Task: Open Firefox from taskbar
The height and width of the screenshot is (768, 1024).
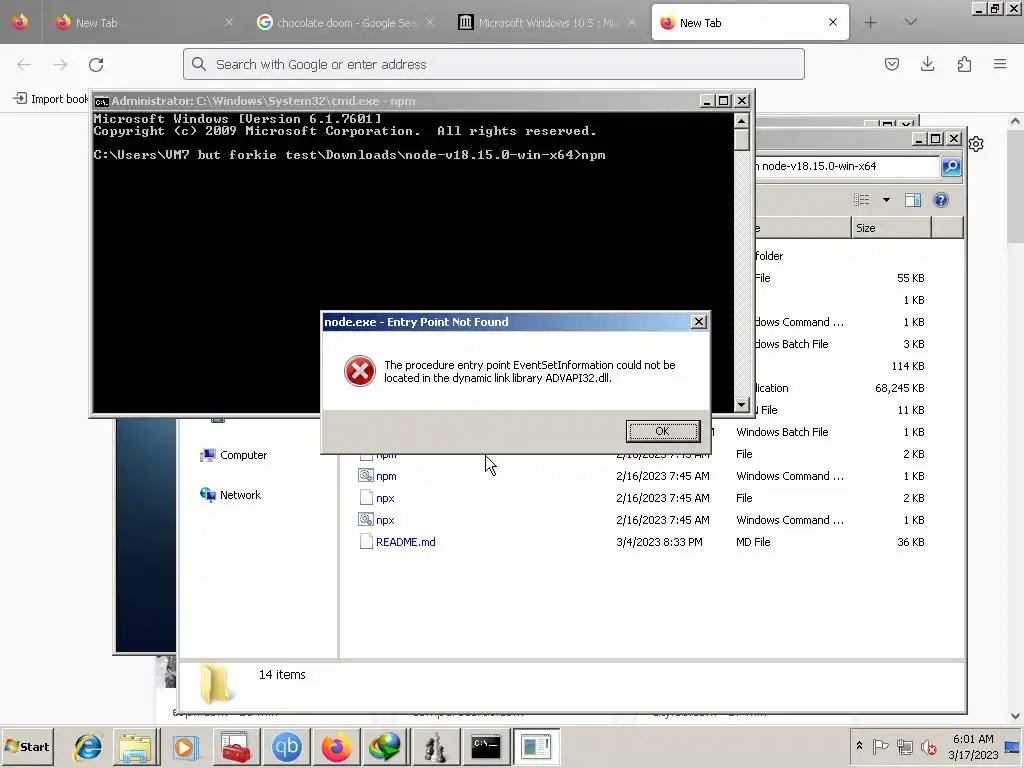Action: click(336, 747)
